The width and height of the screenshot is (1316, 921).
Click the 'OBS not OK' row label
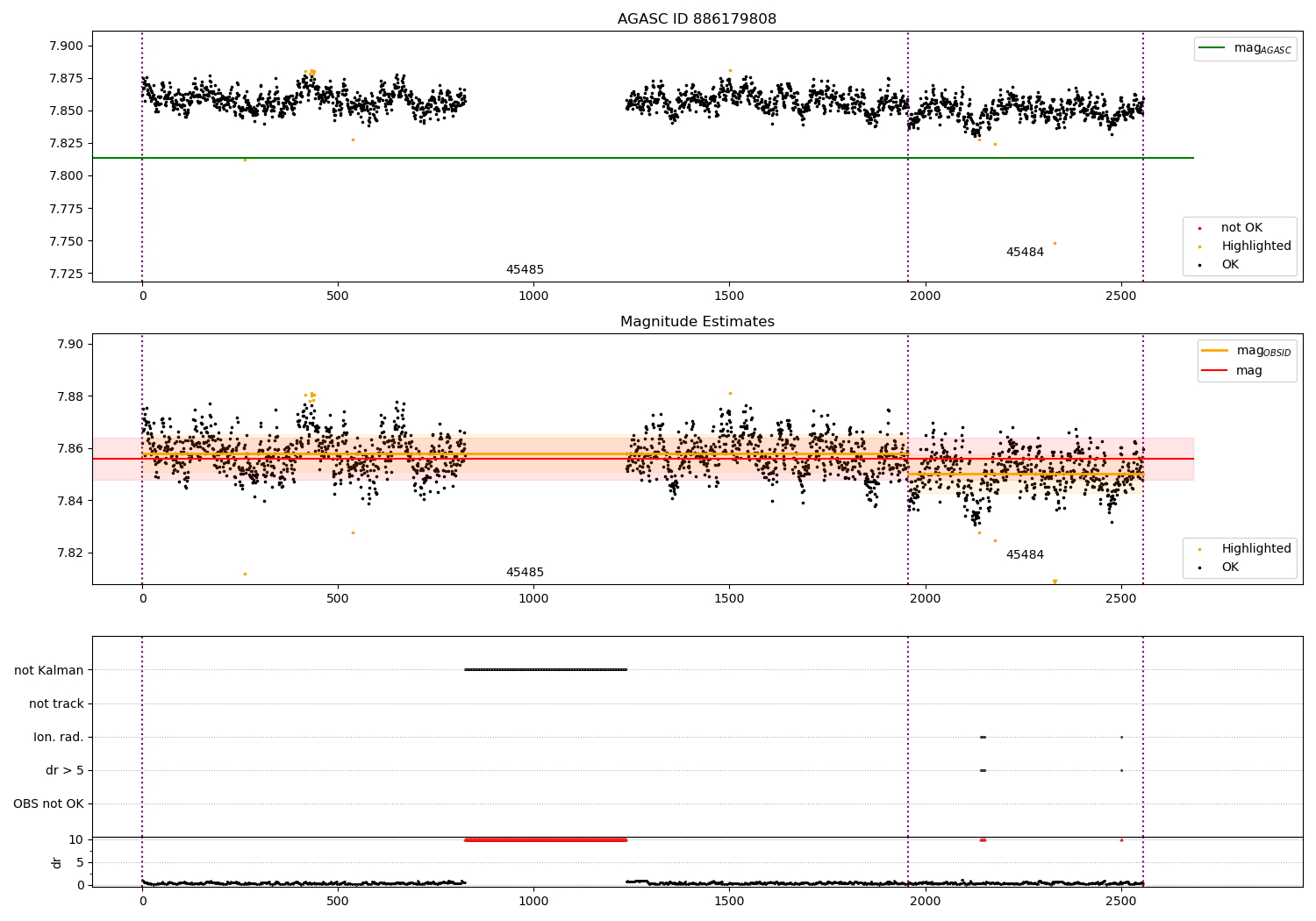coord(49,803)
